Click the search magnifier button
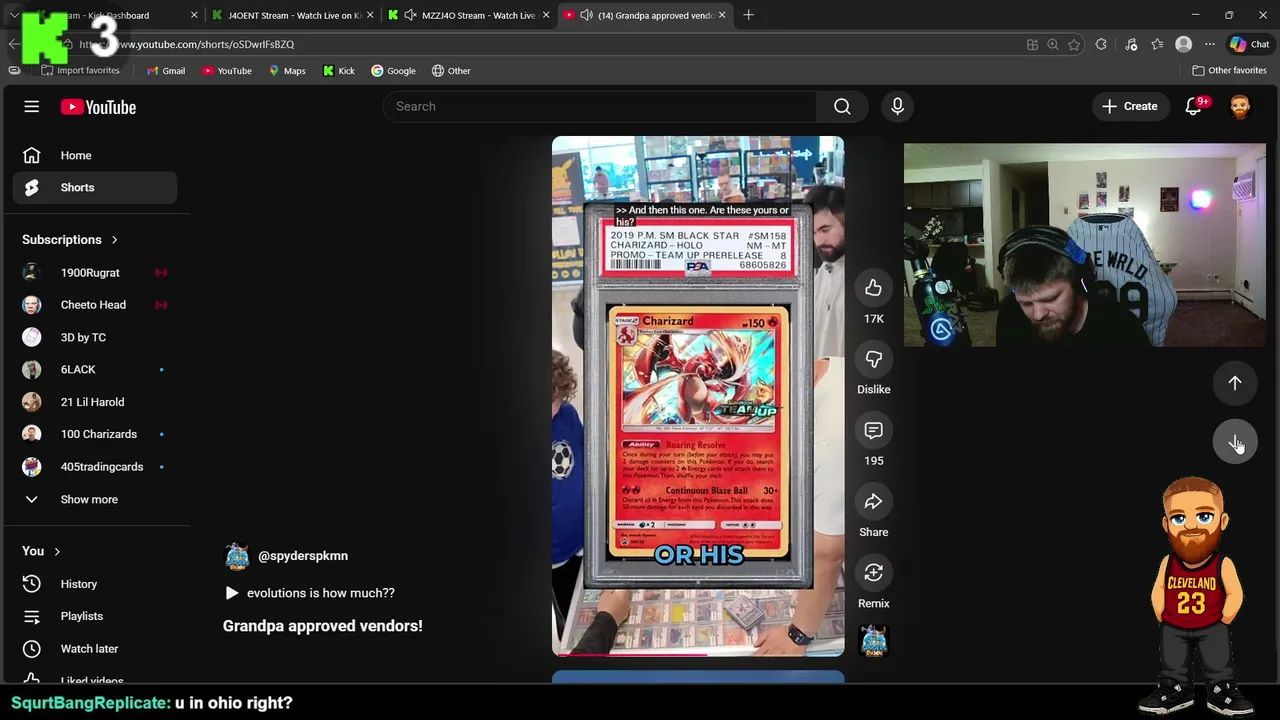Screen dimensions: 1280x720 (842, 107)
